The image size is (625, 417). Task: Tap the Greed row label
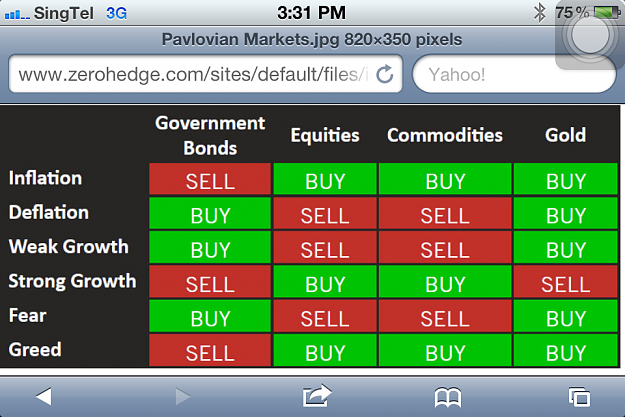[35, 350]
